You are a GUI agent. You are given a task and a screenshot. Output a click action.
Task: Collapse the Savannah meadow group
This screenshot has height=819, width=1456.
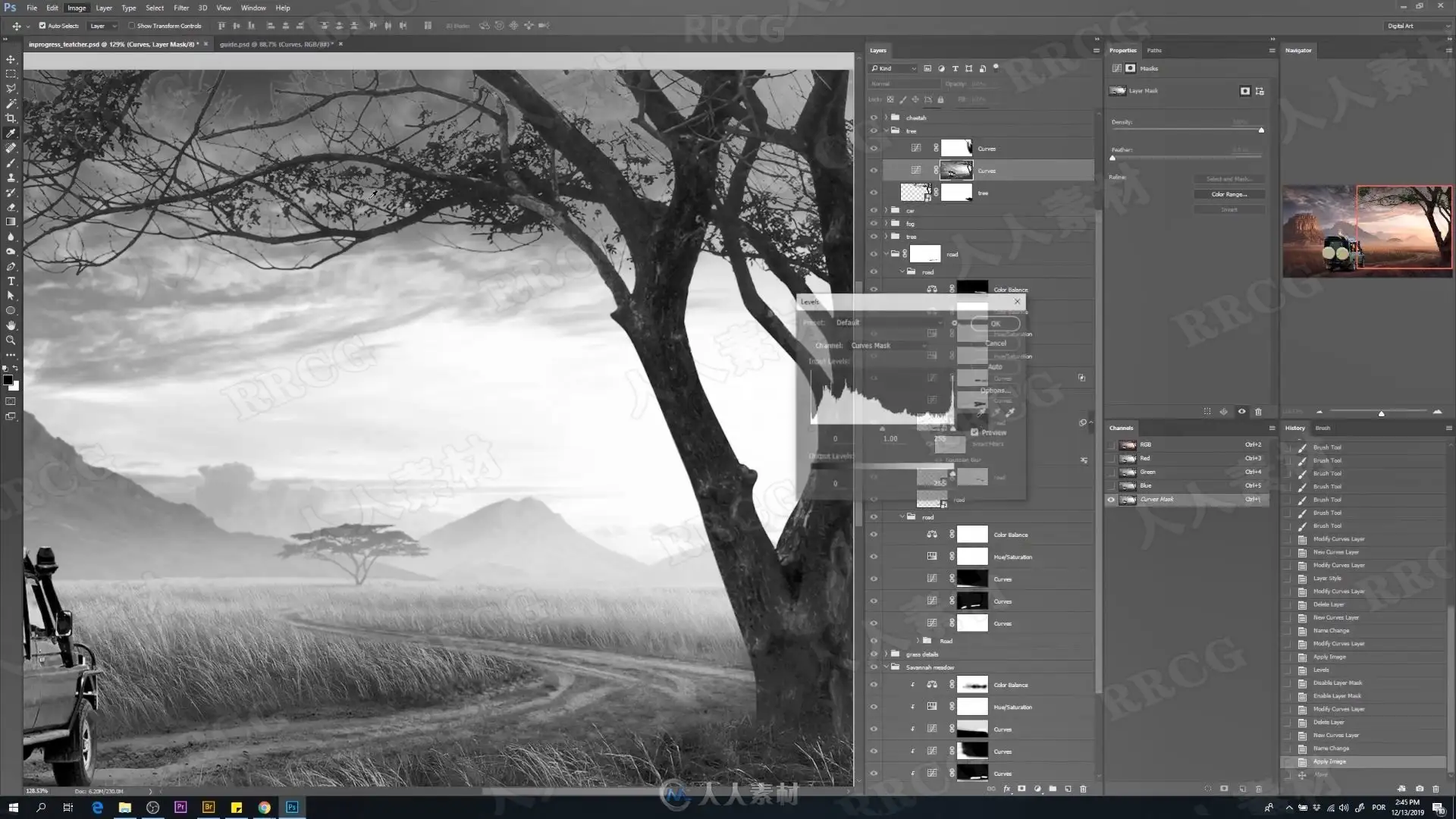[886, 667]
